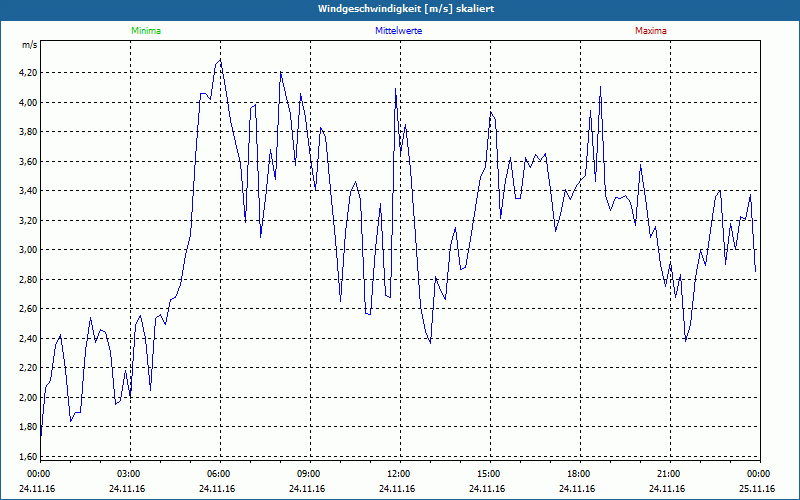This screenshot has height=500, width=800.
Task: Select the 2,80 y-axis value
Action: (x=28, y=280)
